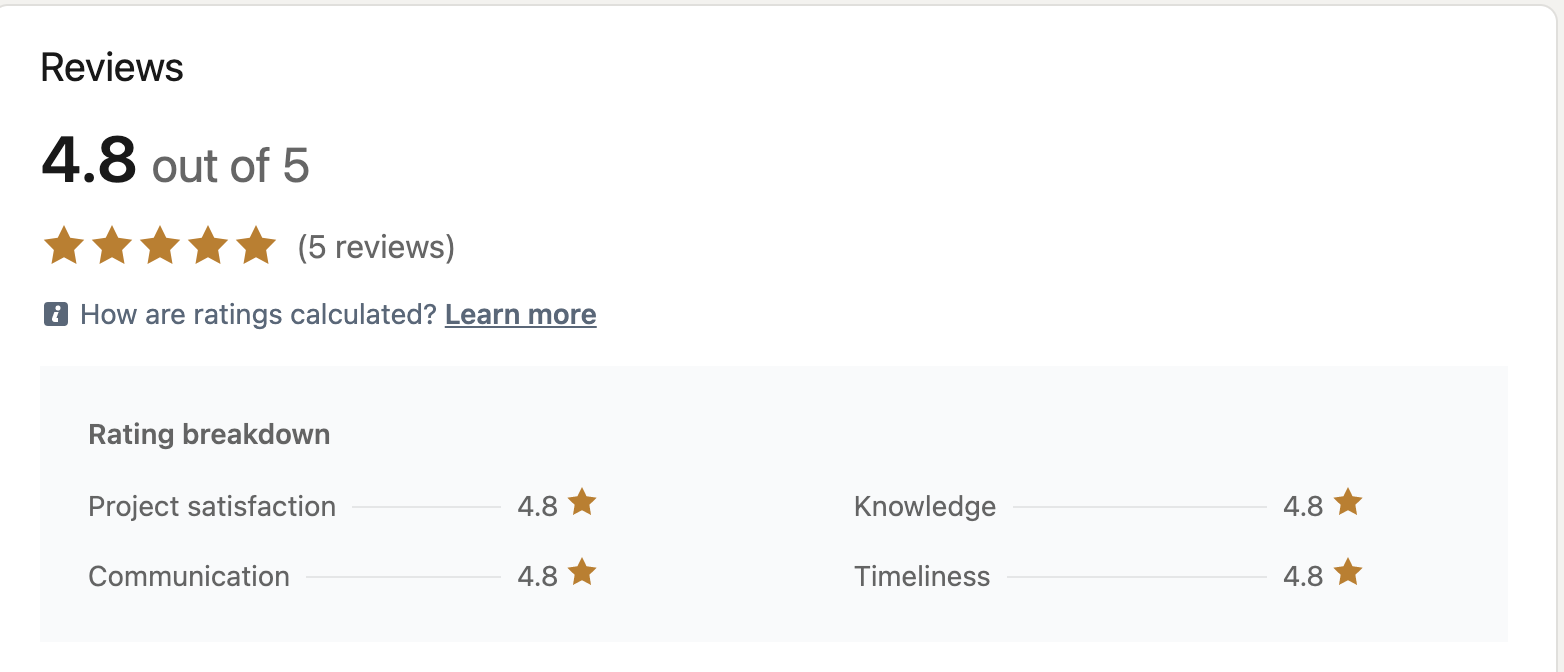Image resolution: width=1564 pixels, height=672 pixels.
Task: Click the third overall rating star
Action: (160, 246)
